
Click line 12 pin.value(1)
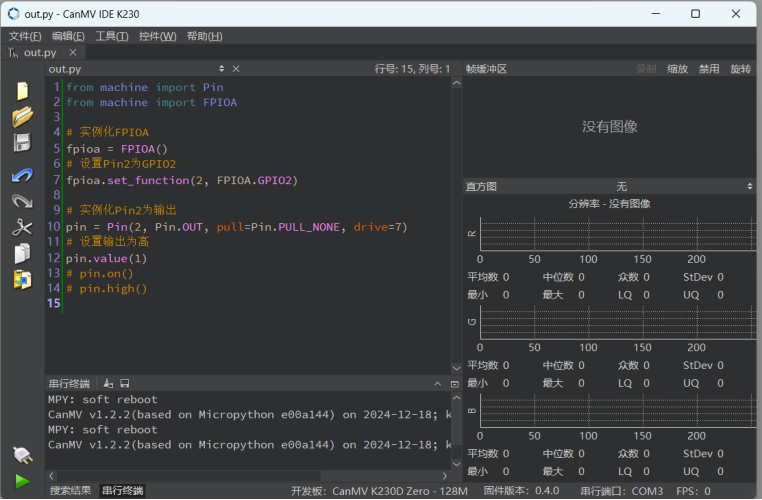106,258
